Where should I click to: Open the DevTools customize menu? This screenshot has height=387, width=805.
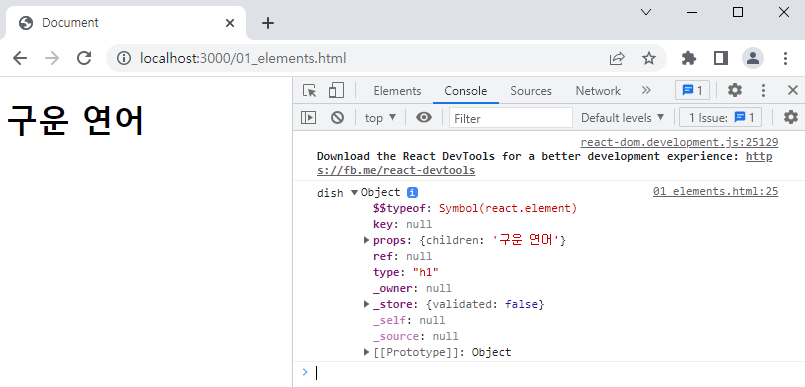(x=763, y=91)
